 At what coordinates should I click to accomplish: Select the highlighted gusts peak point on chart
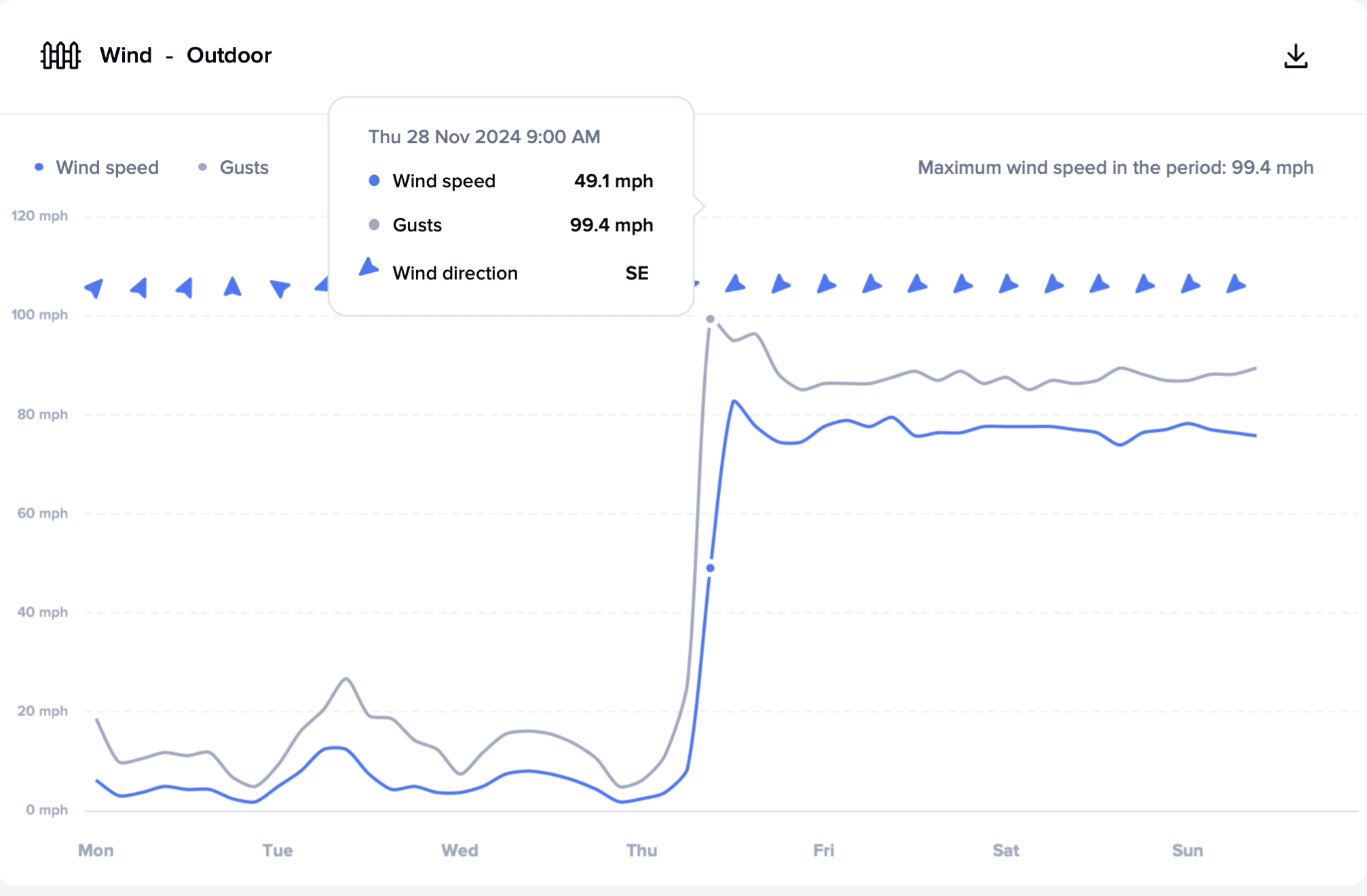pyautogui.click(x=710, y=319)
